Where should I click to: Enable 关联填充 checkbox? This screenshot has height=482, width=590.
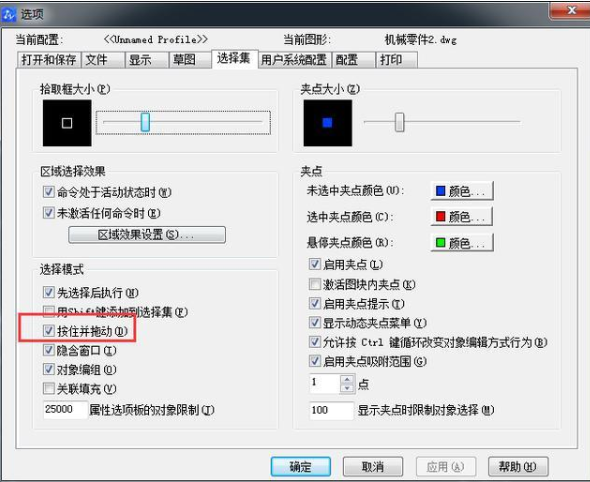pyautogui.click(x=49, y=388)
